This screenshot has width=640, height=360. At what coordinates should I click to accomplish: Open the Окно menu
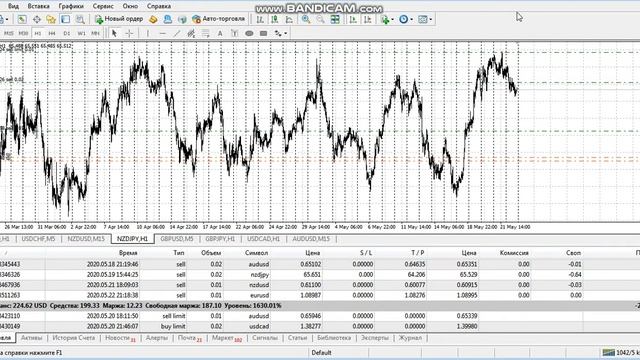click(130, 6)
